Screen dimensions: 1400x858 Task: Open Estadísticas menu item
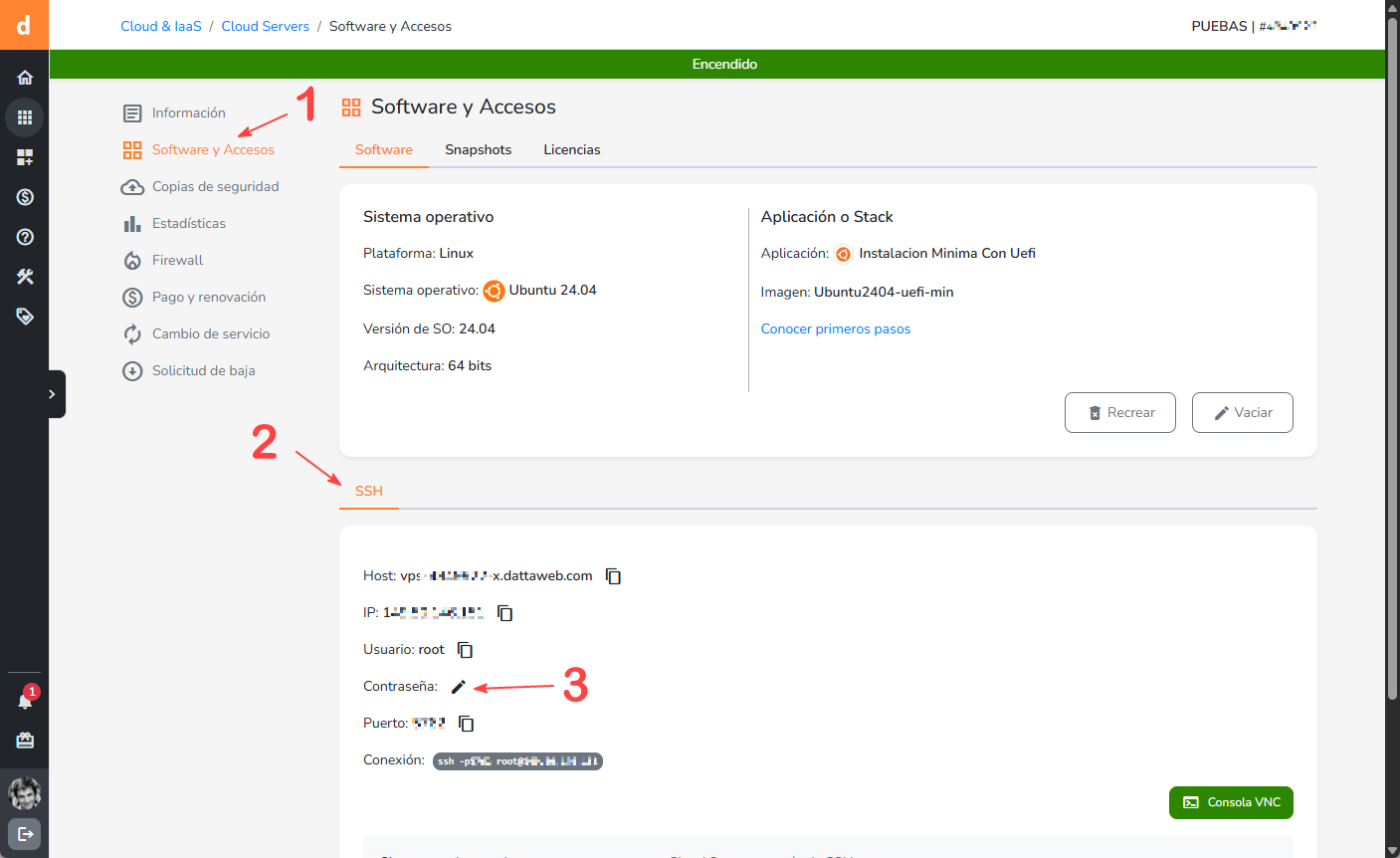tap(189, 223)
